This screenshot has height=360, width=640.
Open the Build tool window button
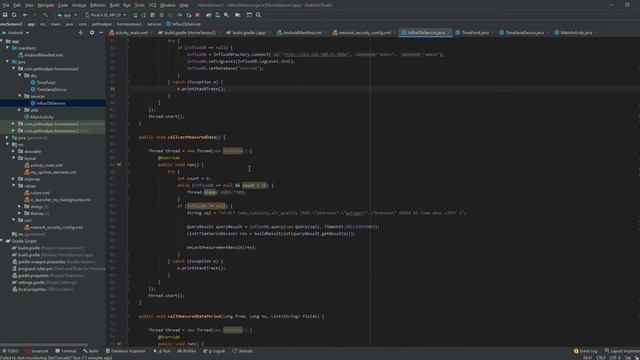(91, 351)
